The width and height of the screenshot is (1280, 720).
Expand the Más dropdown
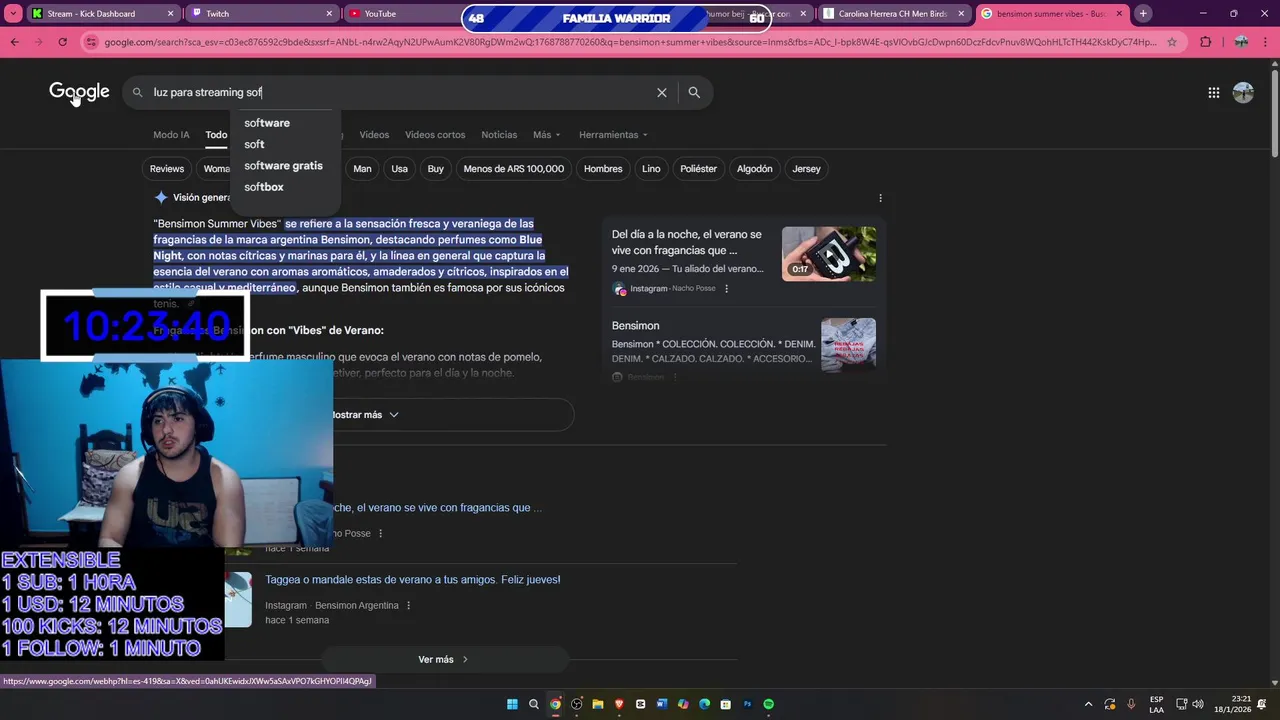click(546, 135)
